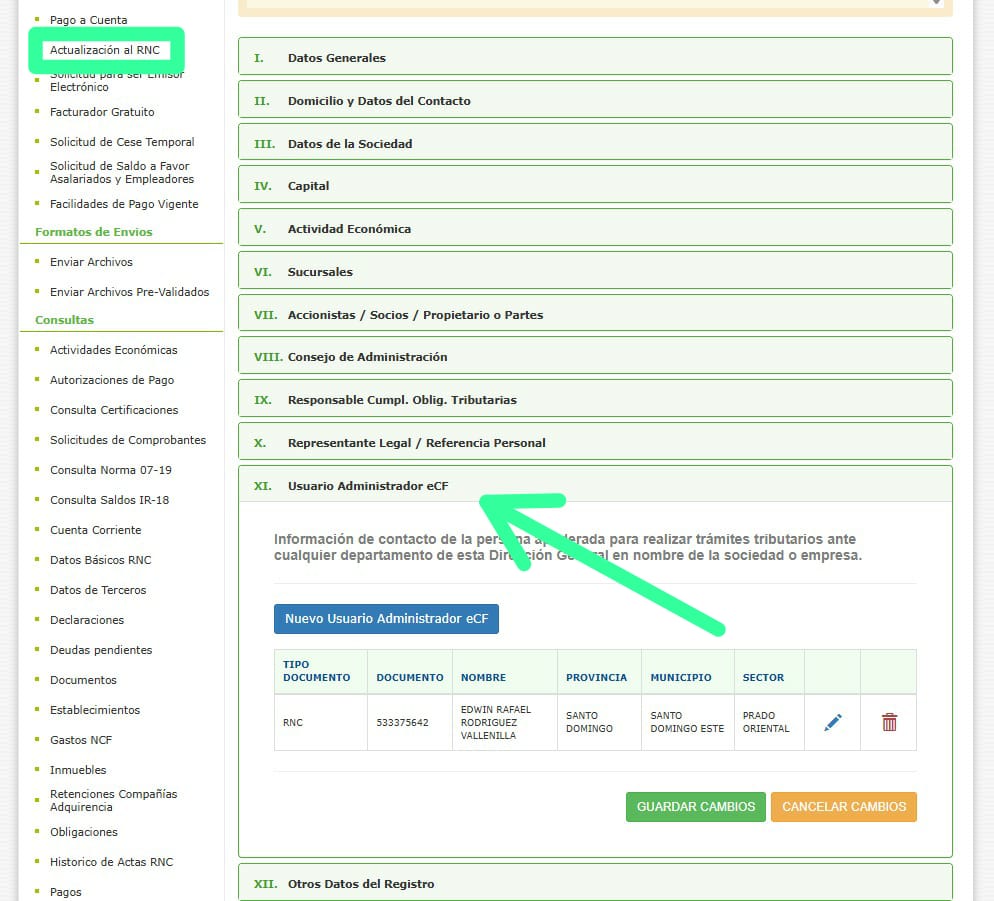The width and height of the screenshot is (994, 901).
Task: Open Historico de Actas RNC link
Action: (112, 862)
